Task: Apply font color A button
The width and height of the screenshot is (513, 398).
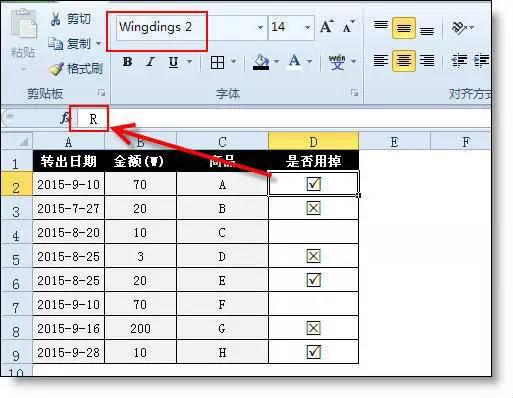Action: tap(294, 62)
